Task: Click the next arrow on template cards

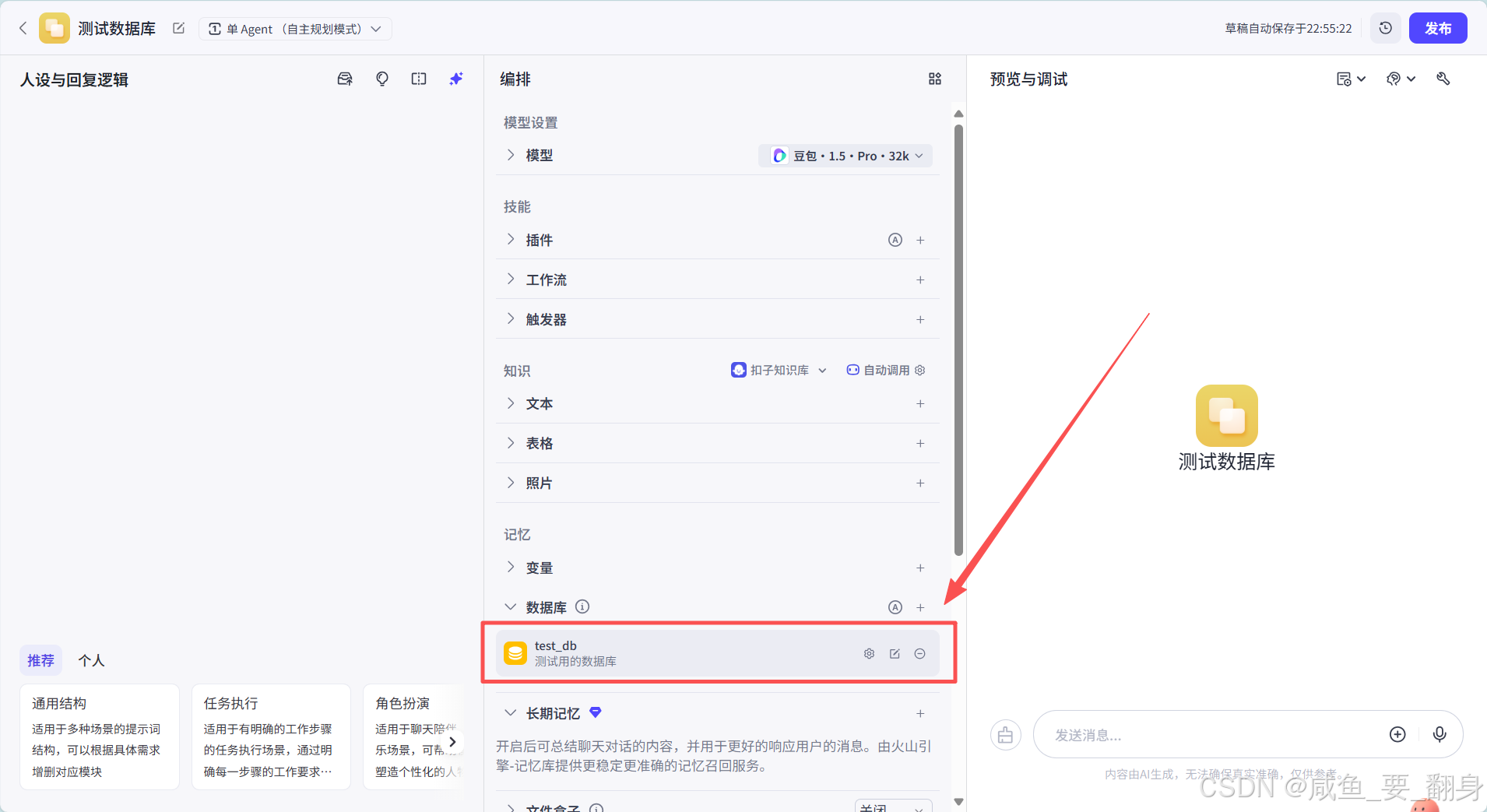Action: (x=452, y=742)
